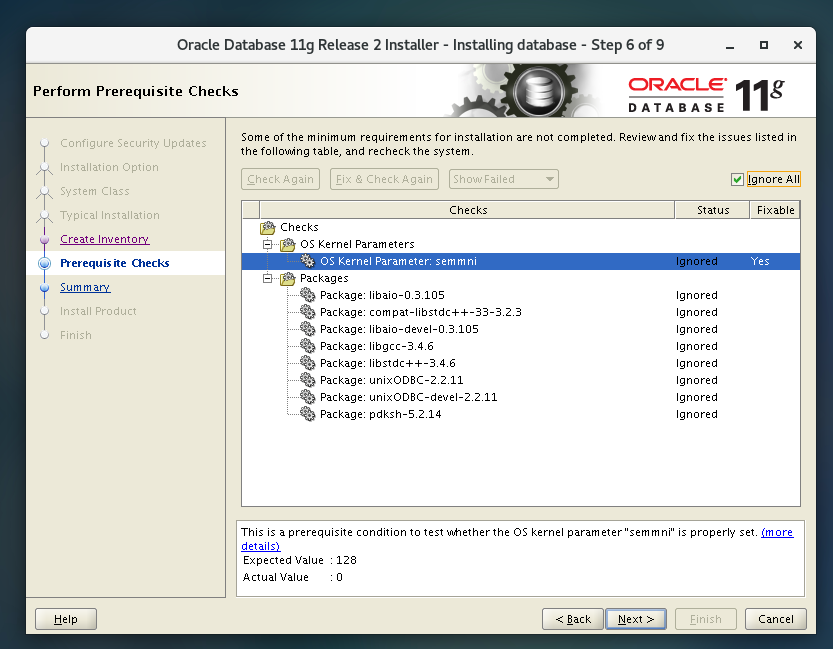Maximize the installer window
833x649 pixels.
tap(763, 46)
